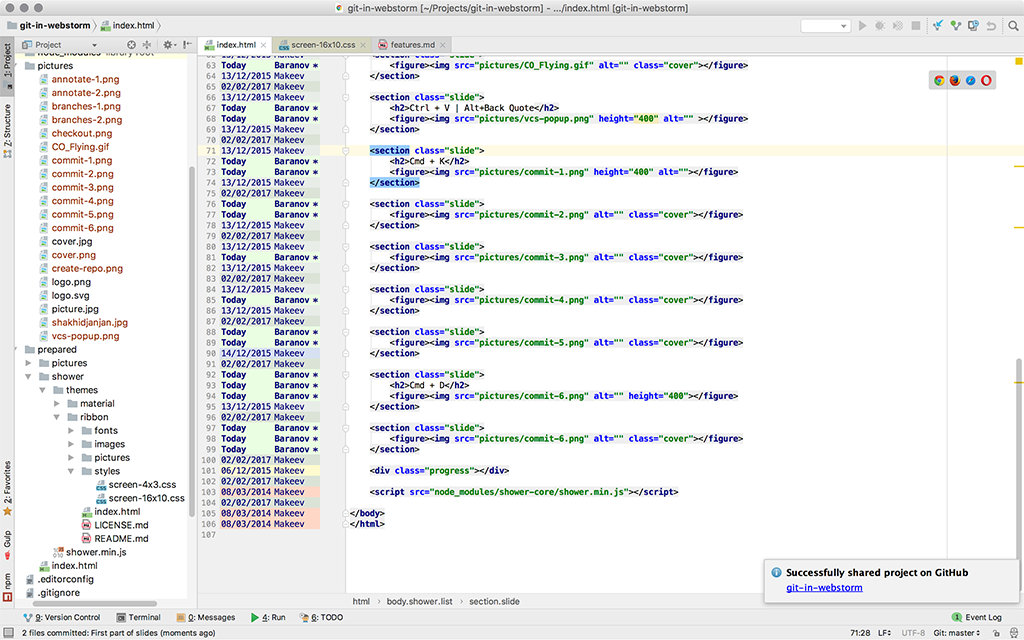Expand the fonts folder
Image resolution: width=1024 pixels, height=640 pixels.
coord(71,430)
